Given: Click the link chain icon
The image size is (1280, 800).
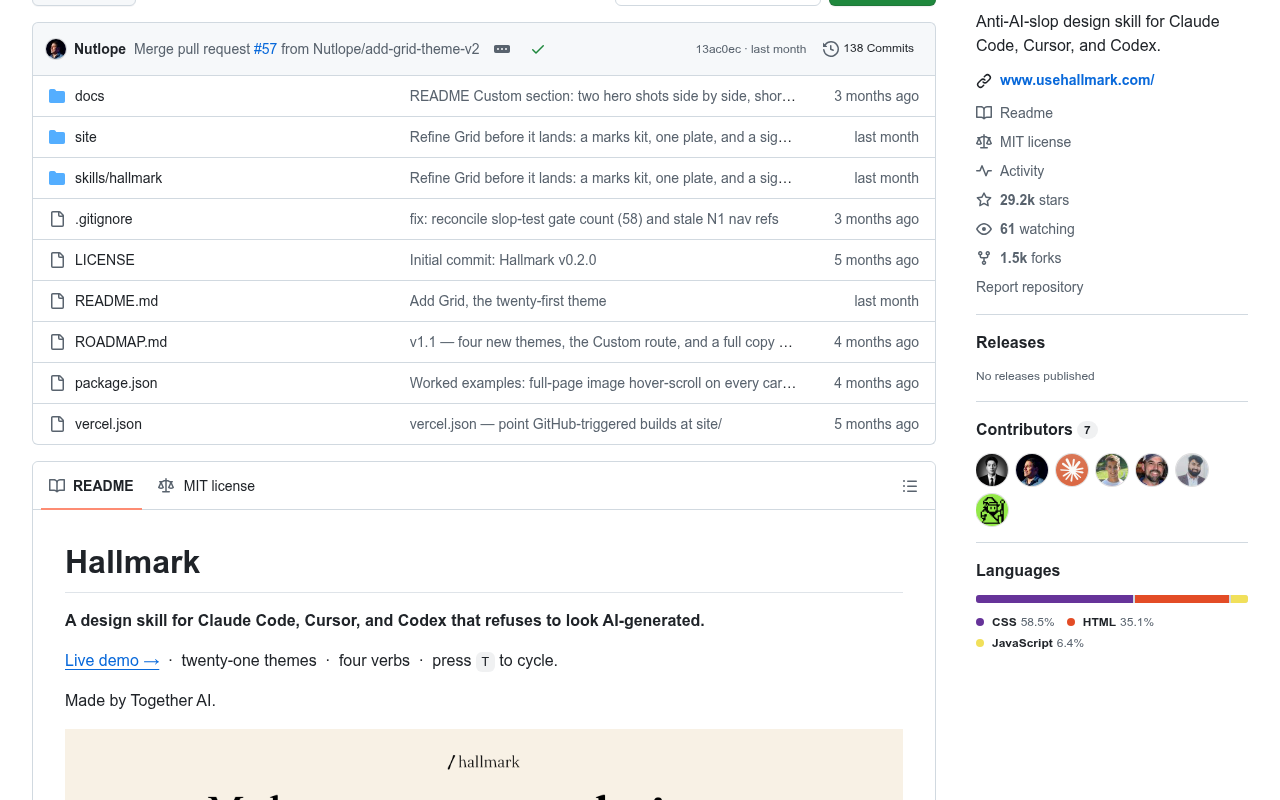Looking at the screenshot, I should [984, 81].
